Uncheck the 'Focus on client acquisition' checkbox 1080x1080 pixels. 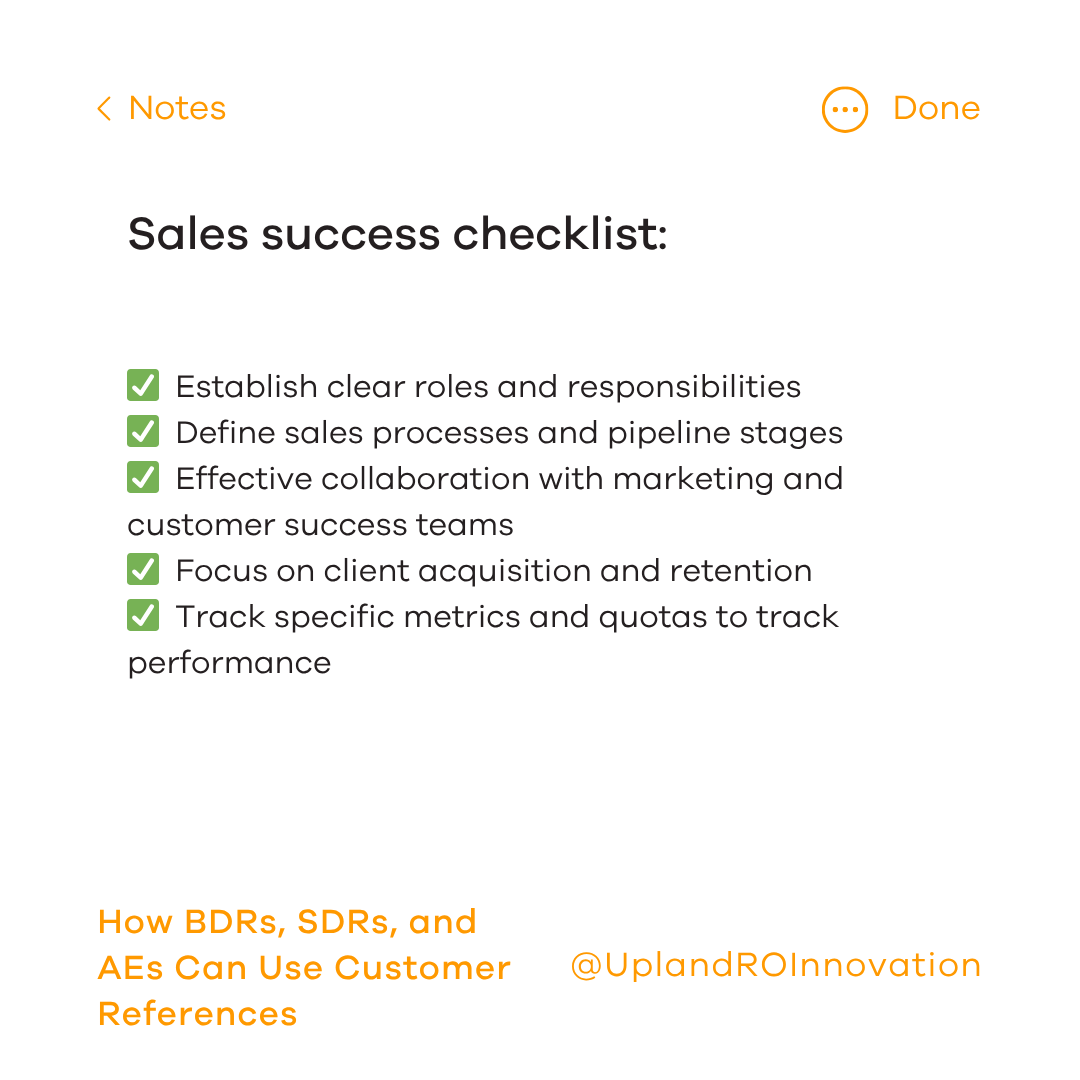143,570
